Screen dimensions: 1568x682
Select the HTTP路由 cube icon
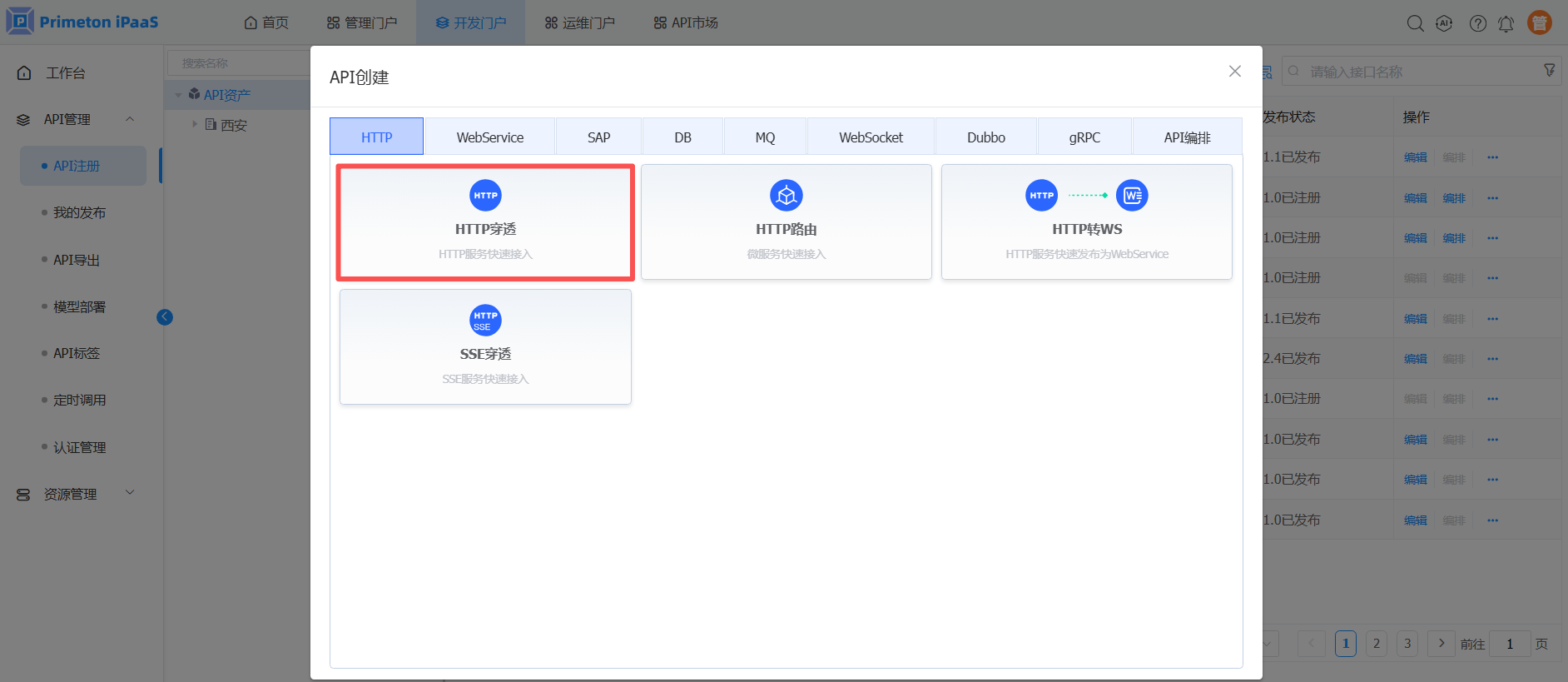pyautogui.click(x=786, y=196)
